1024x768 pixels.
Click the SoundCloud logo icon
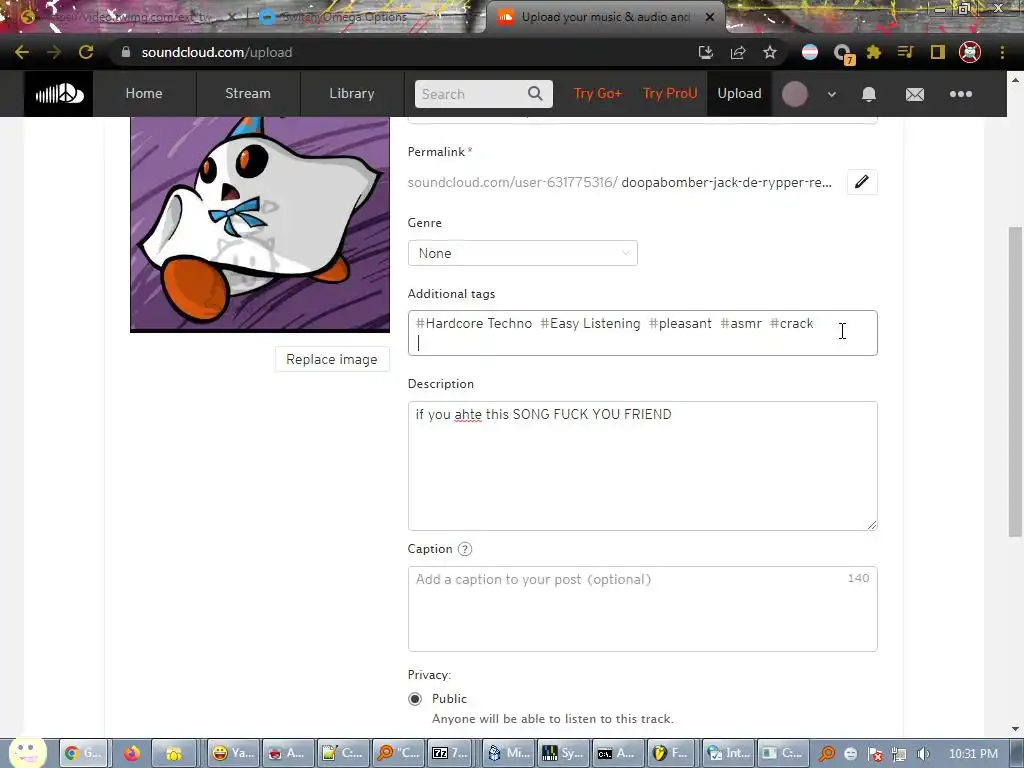[59, 94]
